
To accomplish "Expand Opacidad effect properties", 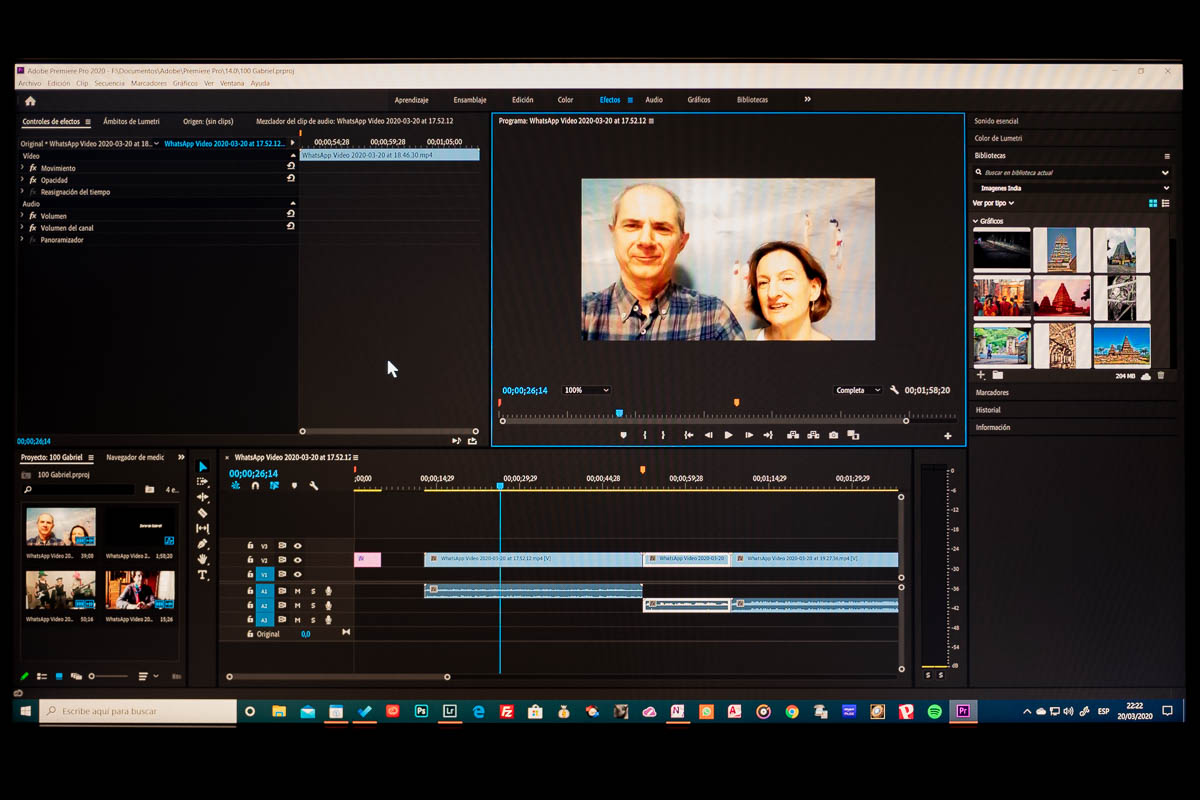I will point(22,180).
